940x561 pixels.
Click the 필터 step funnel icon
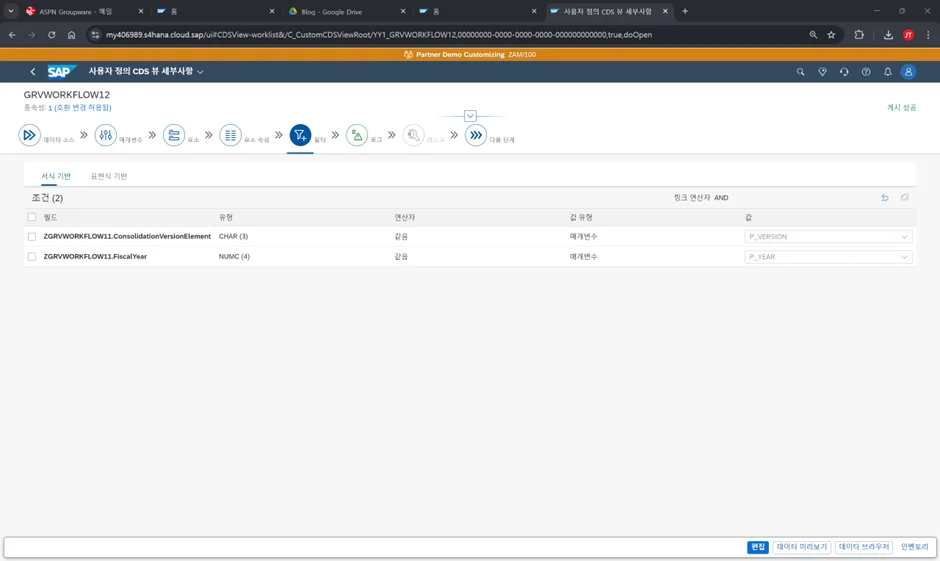[300, 135]
